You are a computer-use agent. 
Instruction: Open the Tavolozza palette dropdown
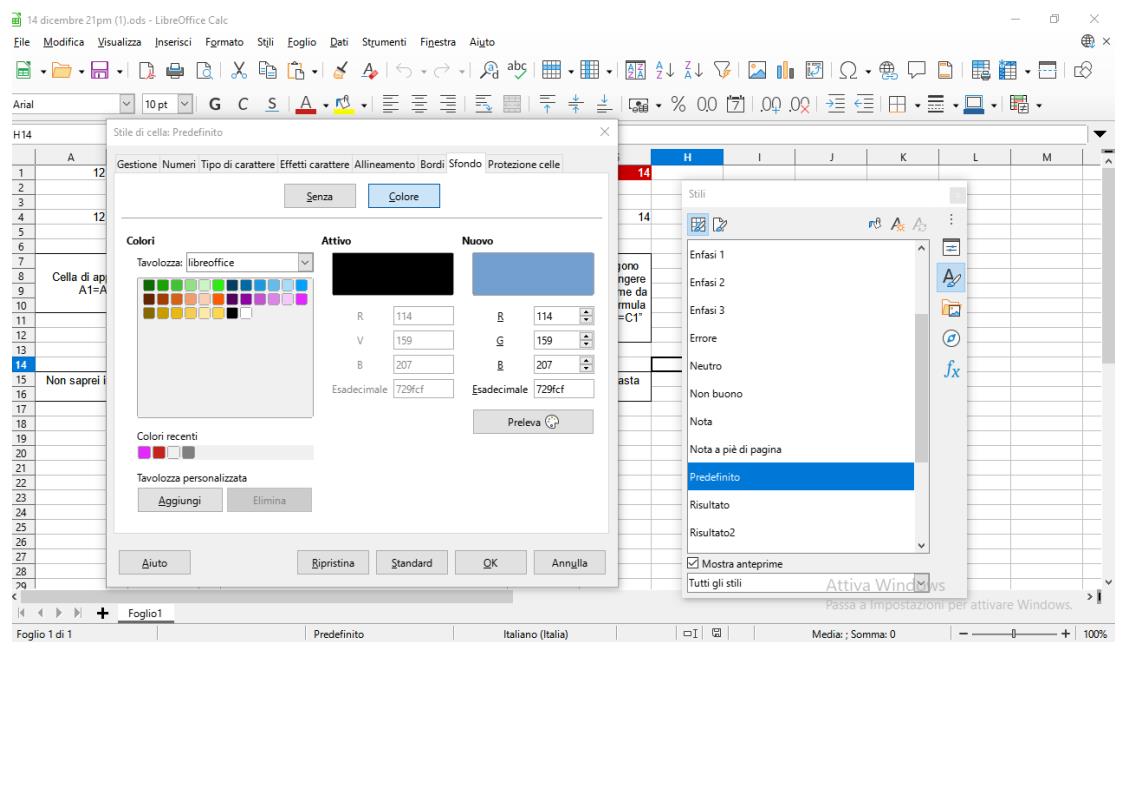tap(305, 262)
